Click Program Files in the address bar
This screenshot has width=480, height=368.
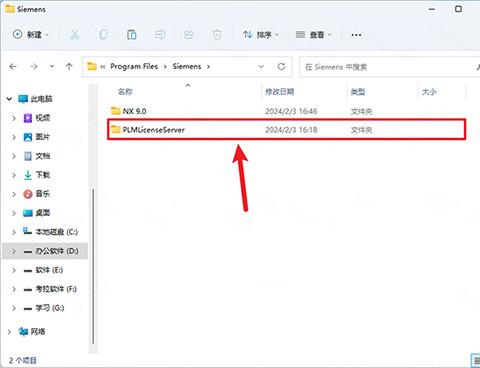[134, 66]
